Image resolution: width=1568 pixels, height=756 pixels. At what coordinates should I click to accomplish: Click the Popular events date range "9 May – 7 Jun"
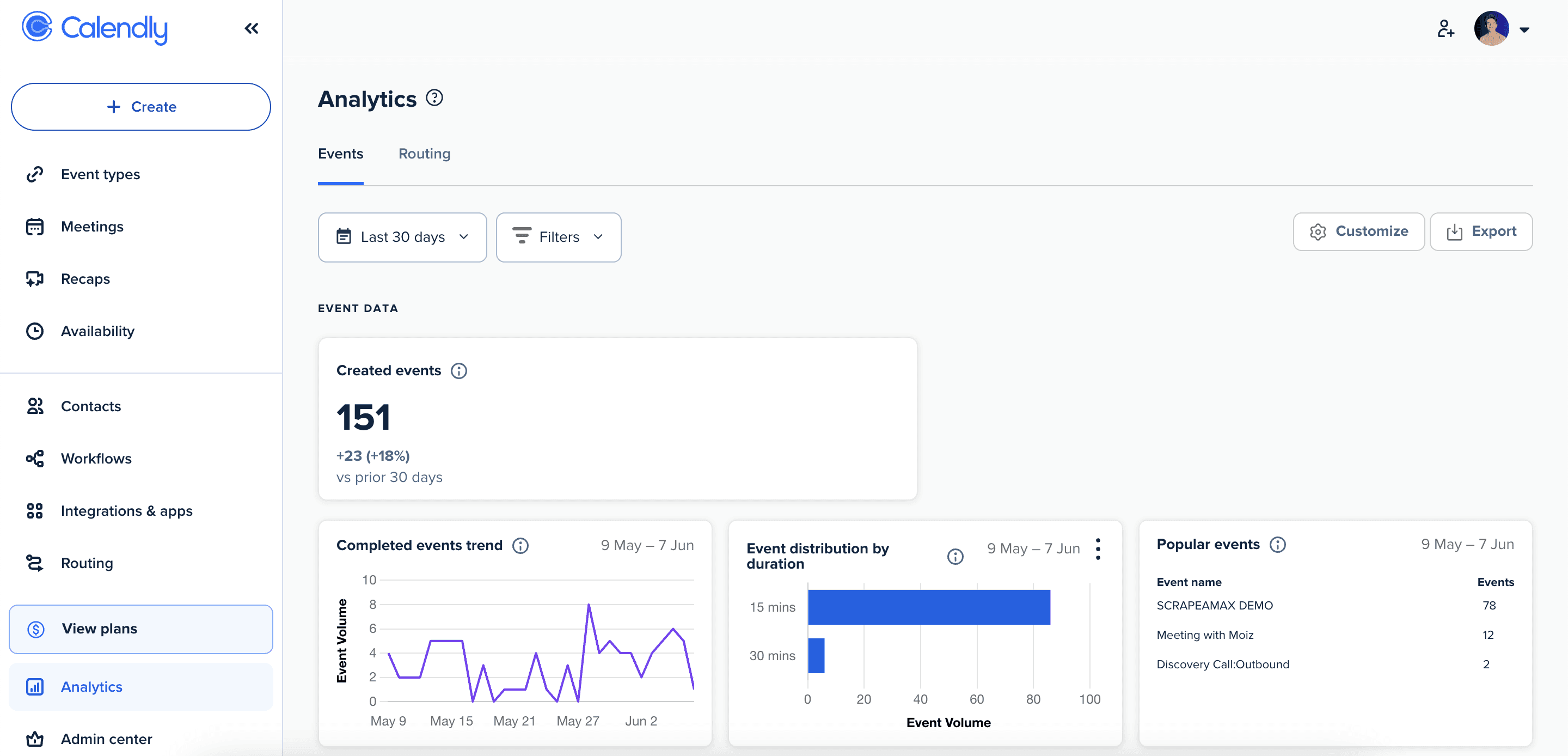1468,545
